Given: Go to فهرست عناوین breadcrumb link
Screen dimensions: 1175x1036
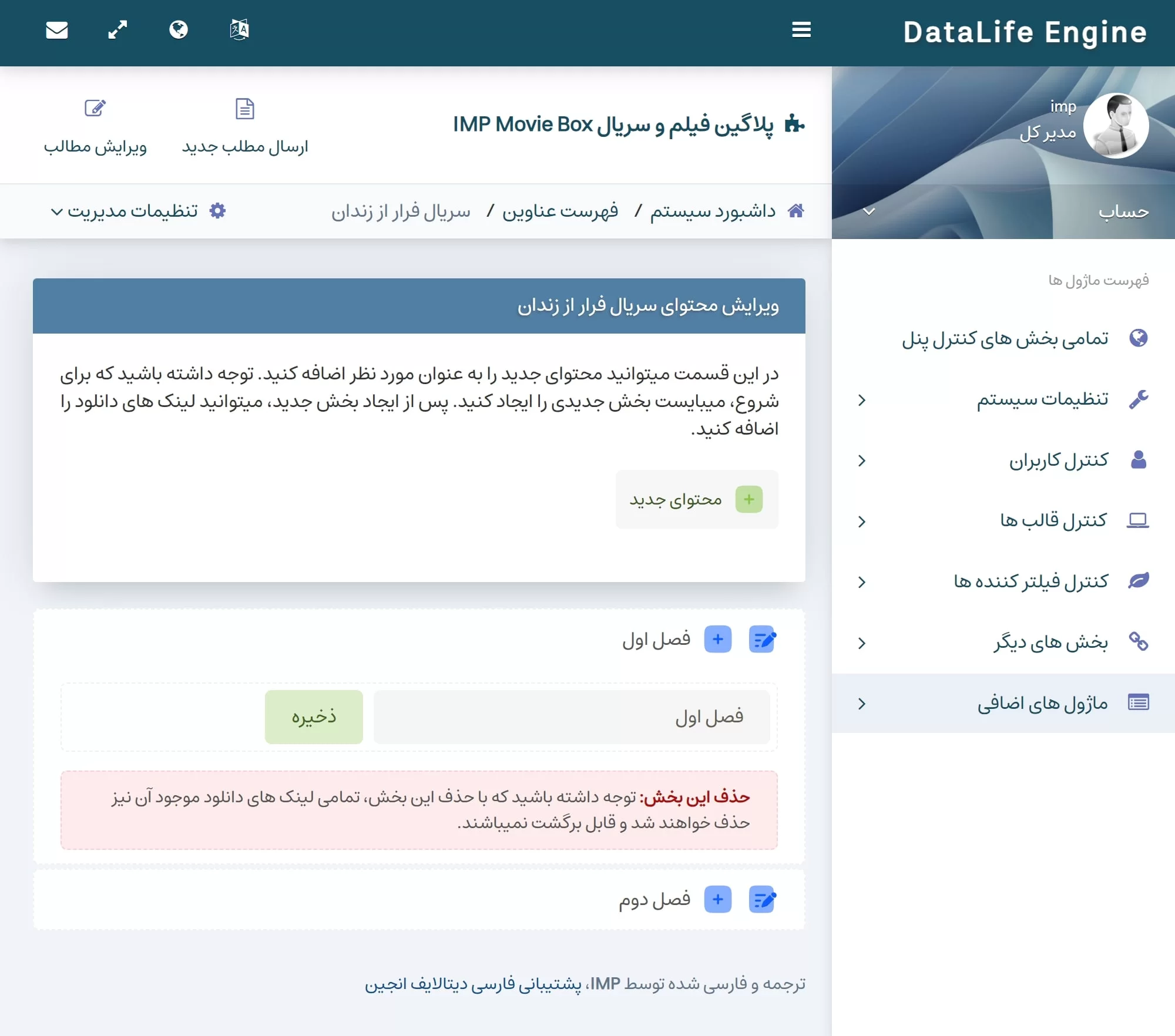Looking at the screenshot, I should 560,211.
